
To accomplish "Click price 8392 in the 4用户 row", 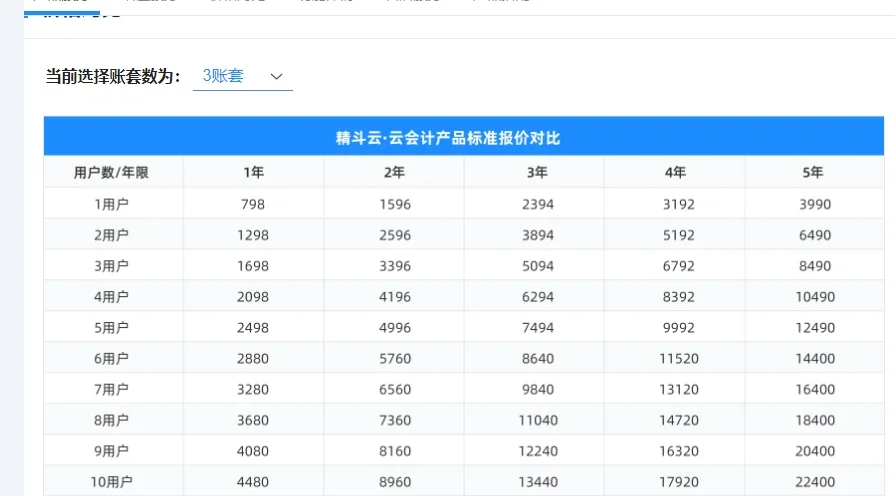I will [x=679, y=297].
